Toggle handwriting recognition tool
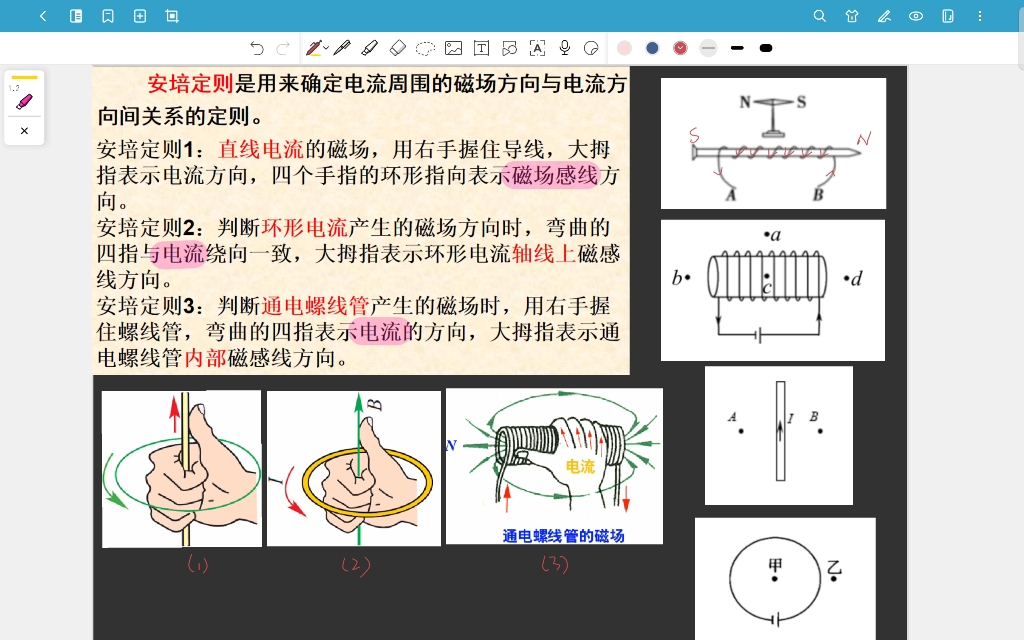The height and width of the screenshot is (640, 1024). [x=538, y=47]
